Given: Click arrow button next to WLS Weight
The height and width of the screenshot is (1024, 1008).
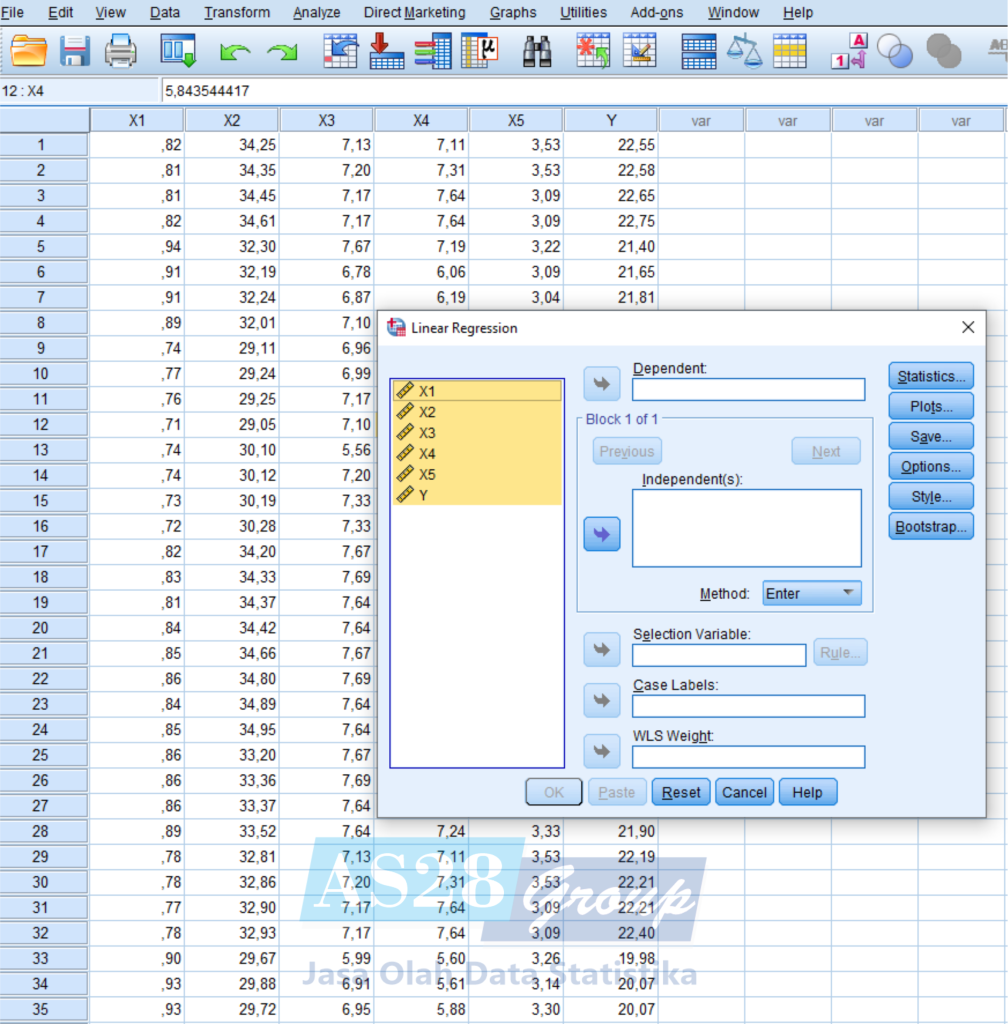Looking at the screenshot, I should [601, 751].
